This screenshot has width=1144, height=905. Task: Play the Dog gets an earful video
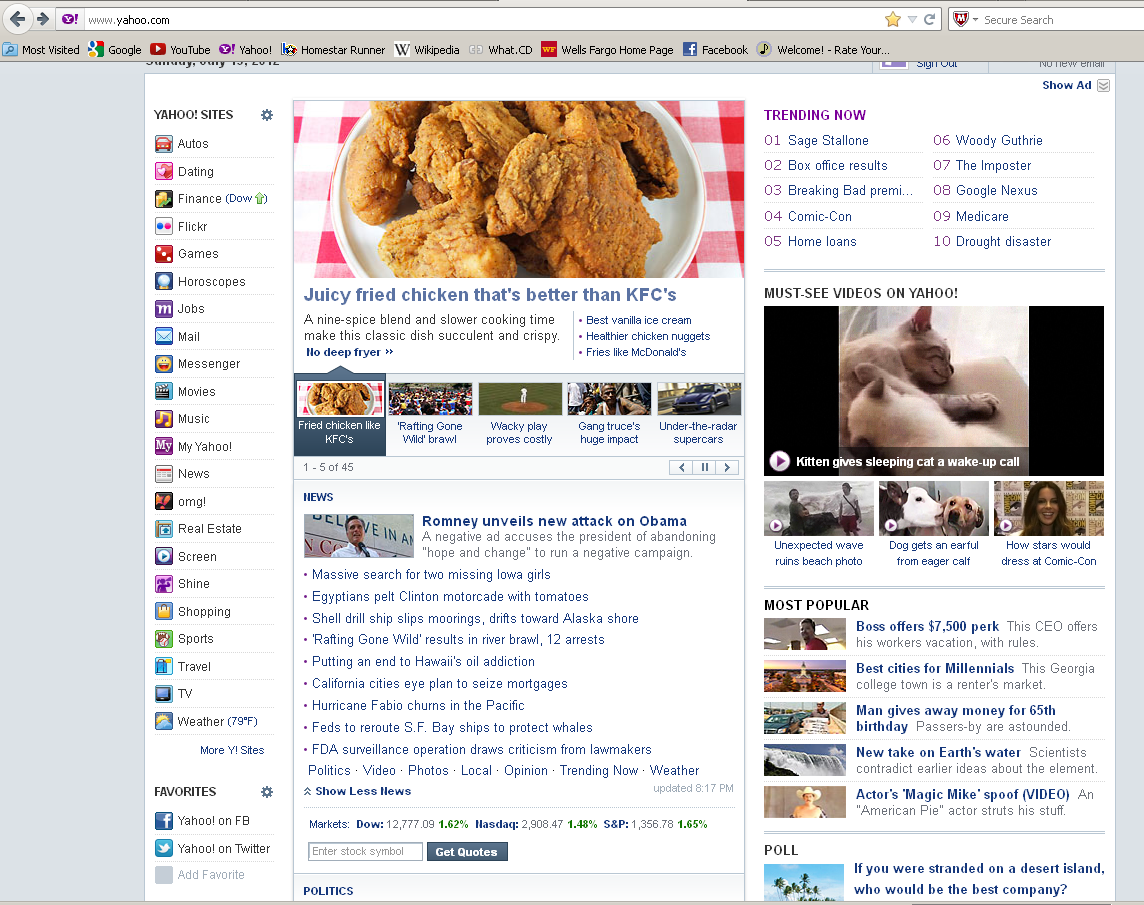(x=933, y=509)
